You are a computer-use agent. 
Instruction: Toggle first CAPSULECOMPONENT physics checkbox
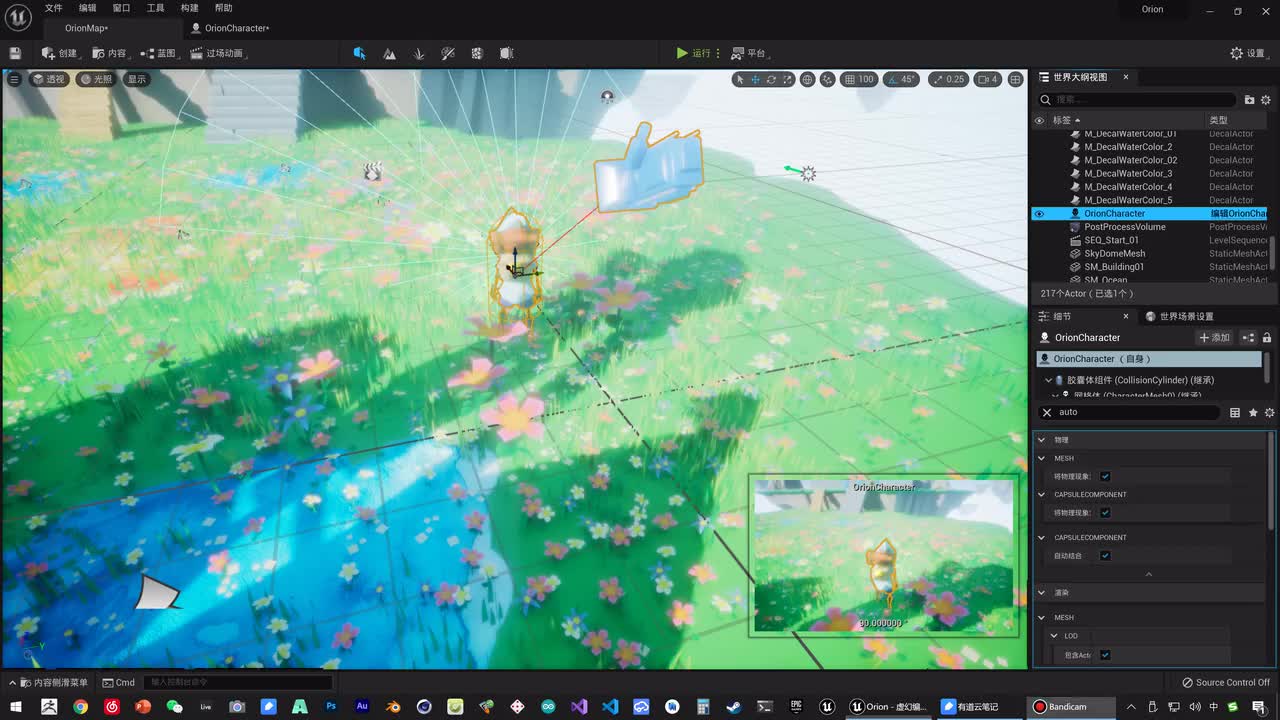point(1105,513)
